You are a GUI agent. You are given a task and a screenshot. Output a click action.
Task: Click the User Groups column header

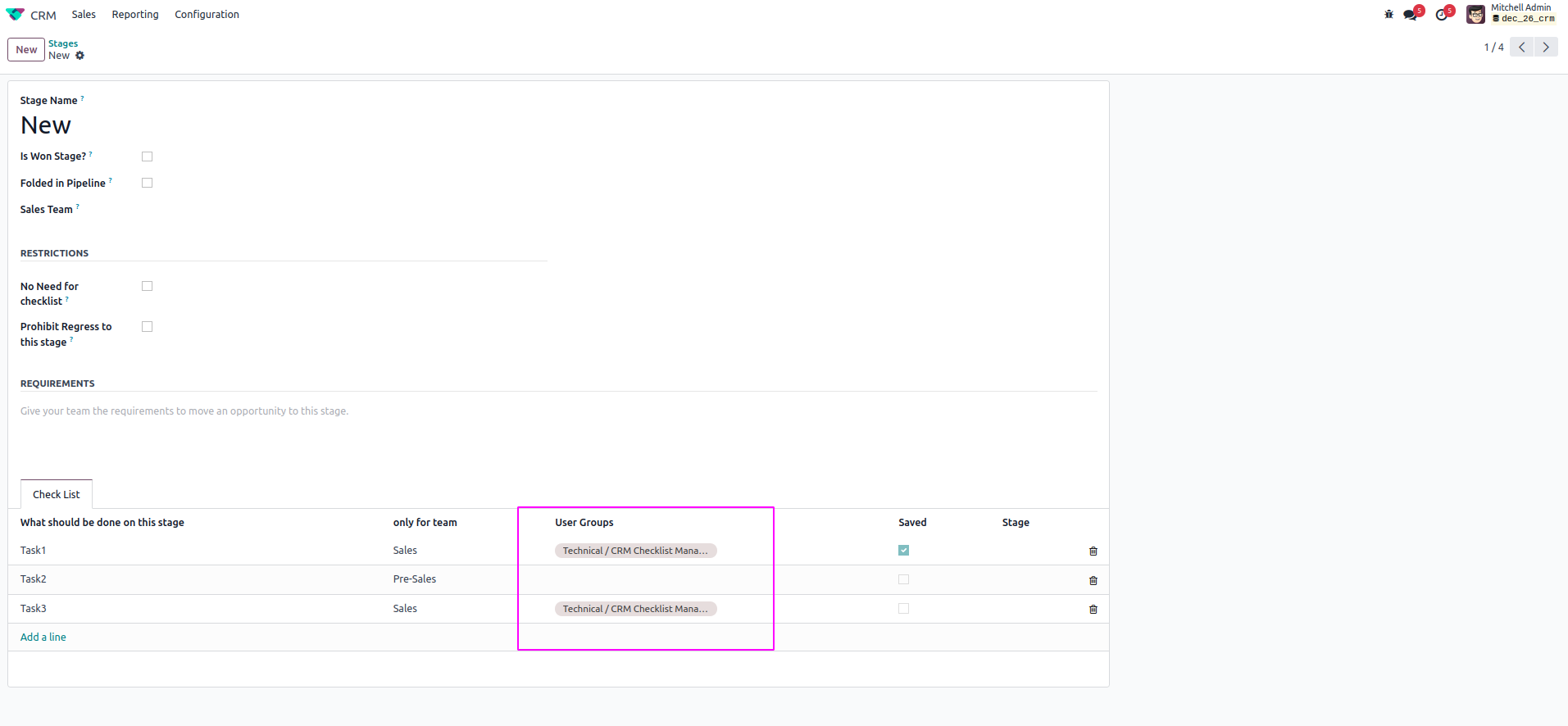click(584, 523)
